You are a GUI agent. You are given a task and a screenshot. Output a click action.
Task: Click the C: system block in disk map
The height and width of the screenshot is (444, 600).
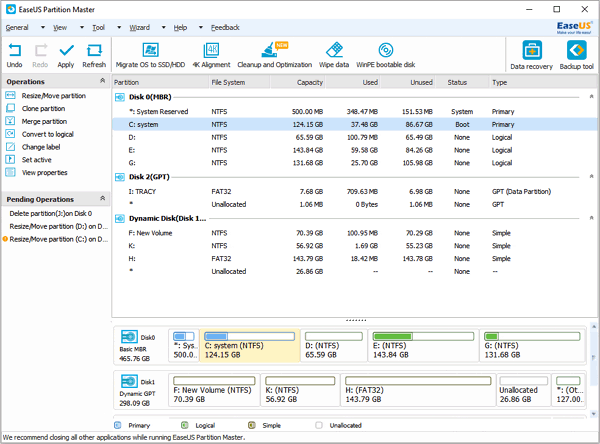249,345
